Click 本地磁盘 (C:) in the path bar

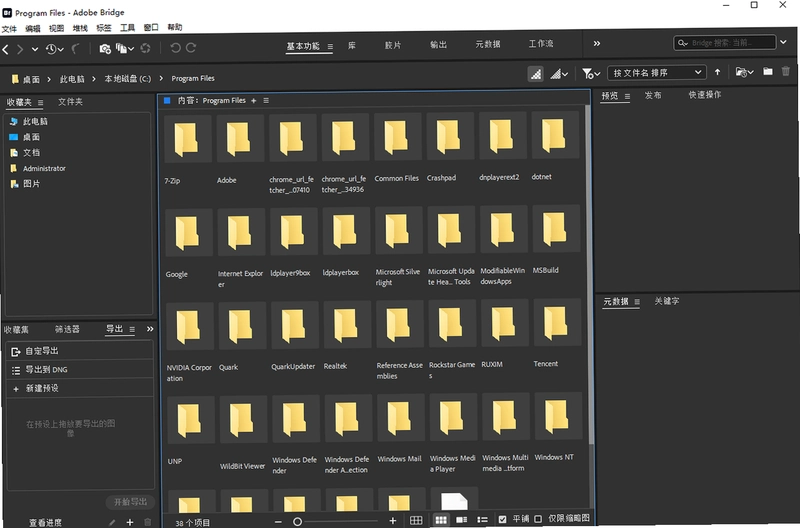[128, 79]
